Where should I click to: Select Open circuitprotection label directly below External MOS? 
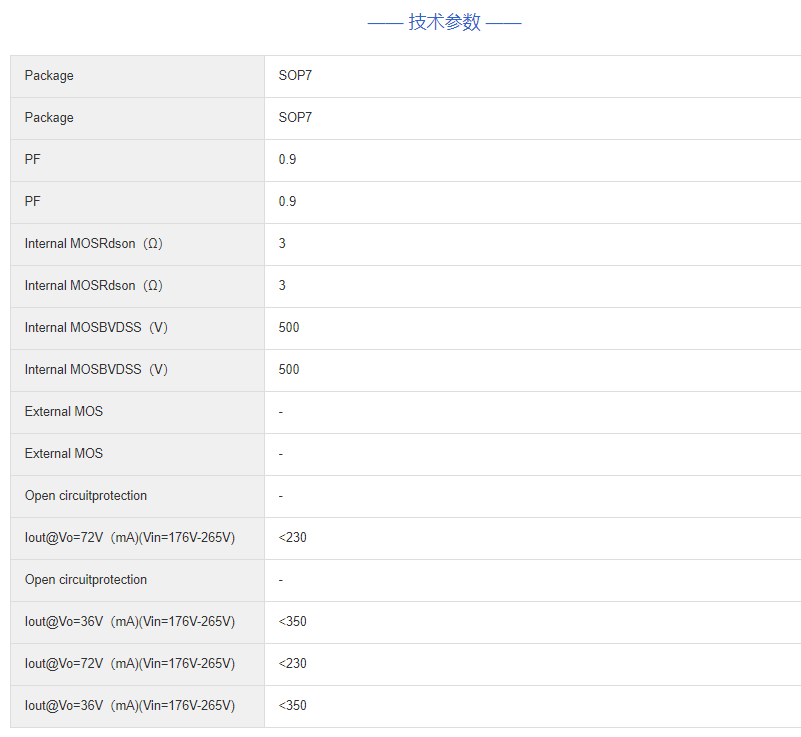point(86,496)
